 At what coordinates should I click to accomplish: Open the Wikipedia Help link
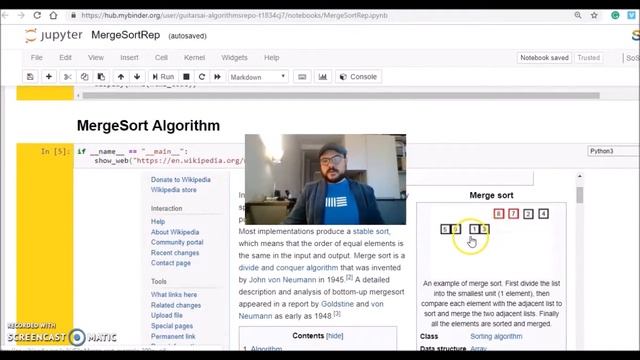tap(158, 222)
